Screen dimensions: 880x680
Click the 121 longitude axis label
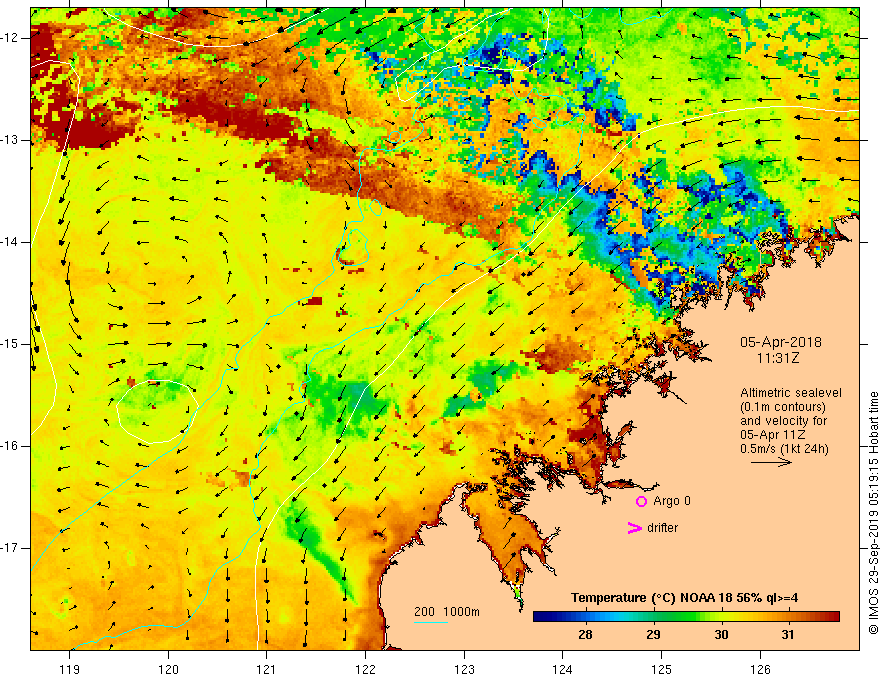[x=267, y=669]
